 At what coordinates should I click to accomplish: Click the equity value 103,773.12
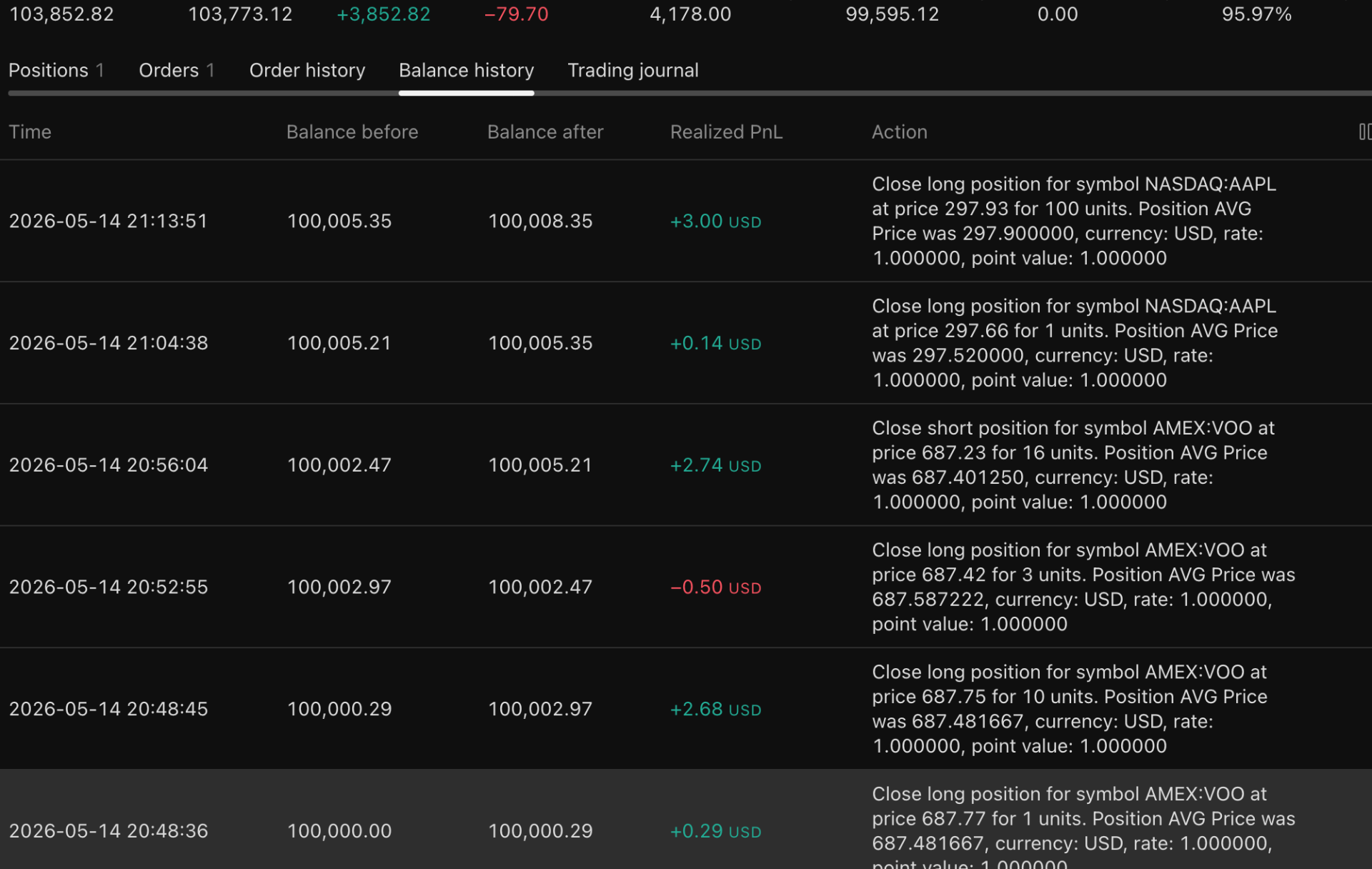[240, 14]
